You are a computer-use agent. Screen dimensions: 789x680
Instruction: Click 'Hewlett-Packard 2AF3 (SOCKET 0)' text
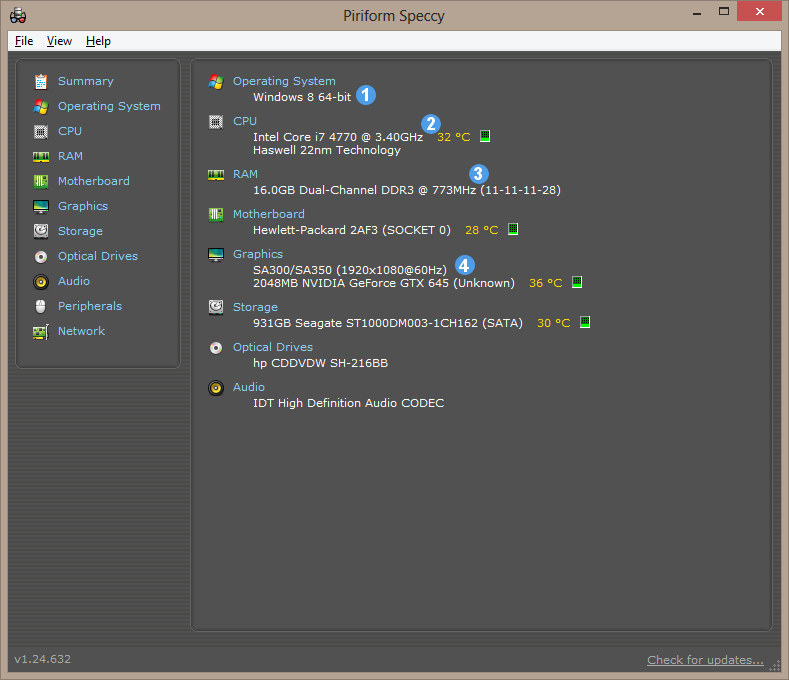pyautogui.click(x=352, y=231)
